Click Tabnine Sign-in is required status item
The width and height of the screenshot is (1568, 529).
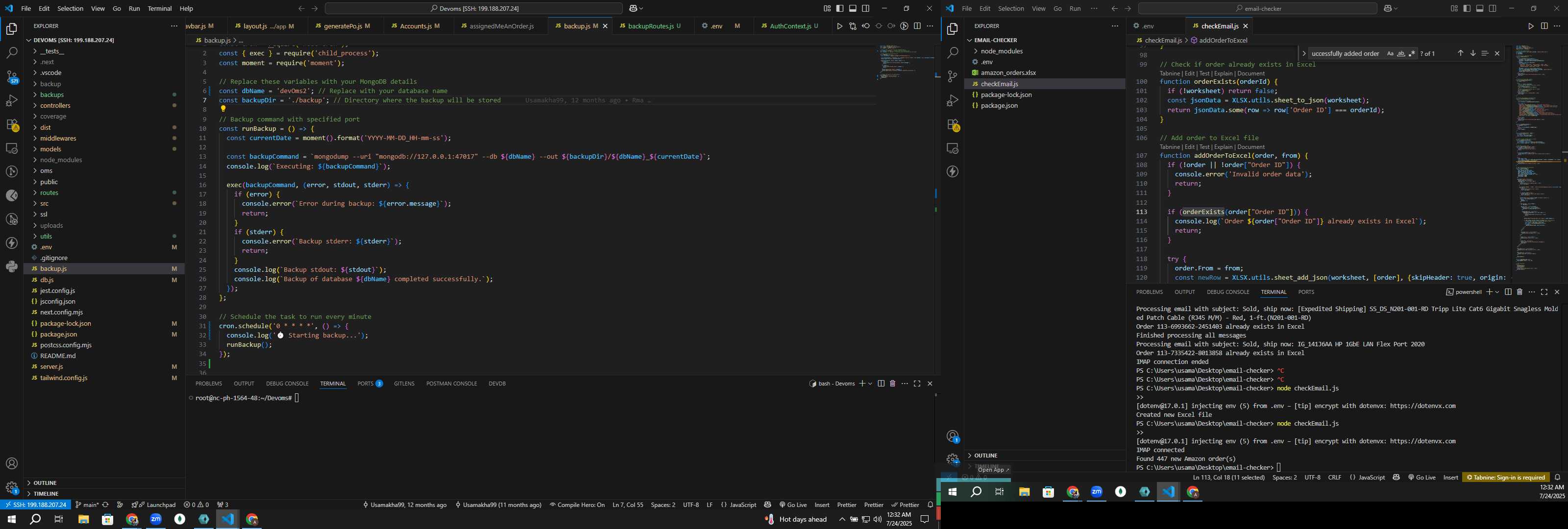click(x=1505, y=477)
